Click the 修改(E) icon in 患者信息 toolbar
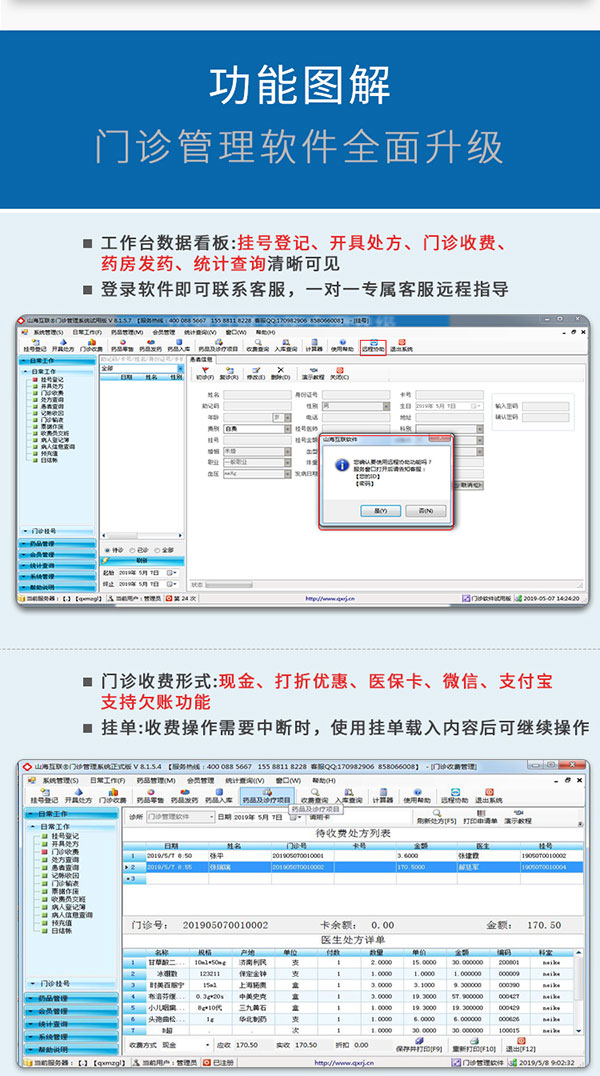This screenshot has width=600, height=1076. [x=255, y=373]
